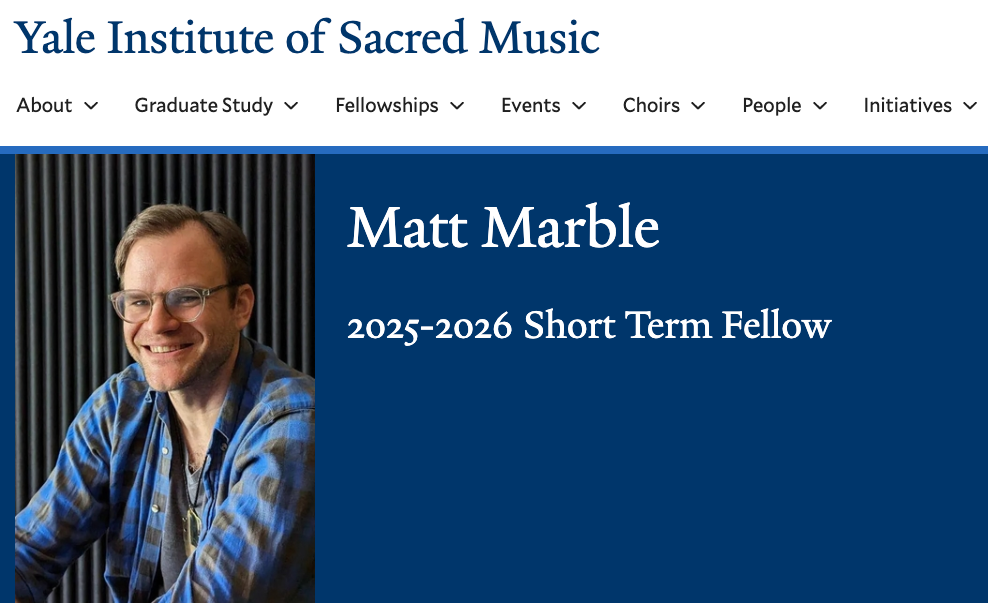This screenshot has height=603, width=988.
Task: Open the Choirs menu
Action: (651, 105)
